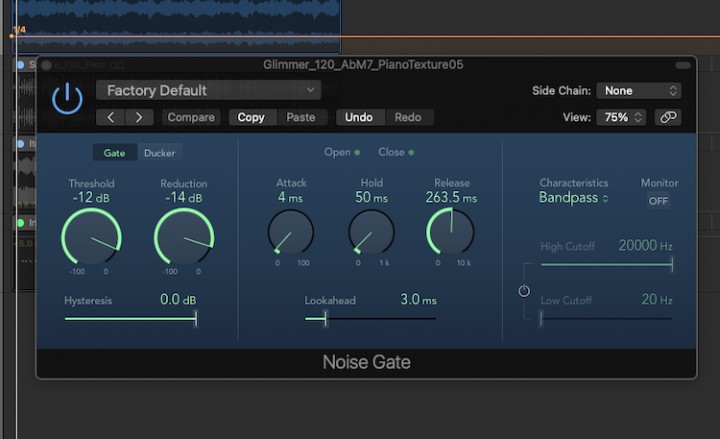This screenshot has height=439, width=720.
Task: Toggle the sidechain filter power icon
Action: (524, 291)
